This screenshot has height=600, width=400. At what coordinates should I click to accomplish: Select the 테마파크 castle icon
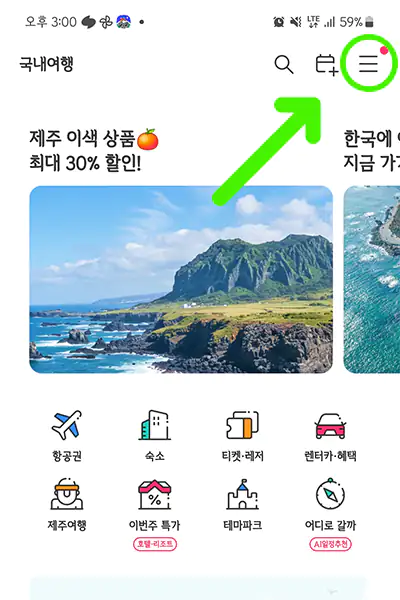point(242,494)
